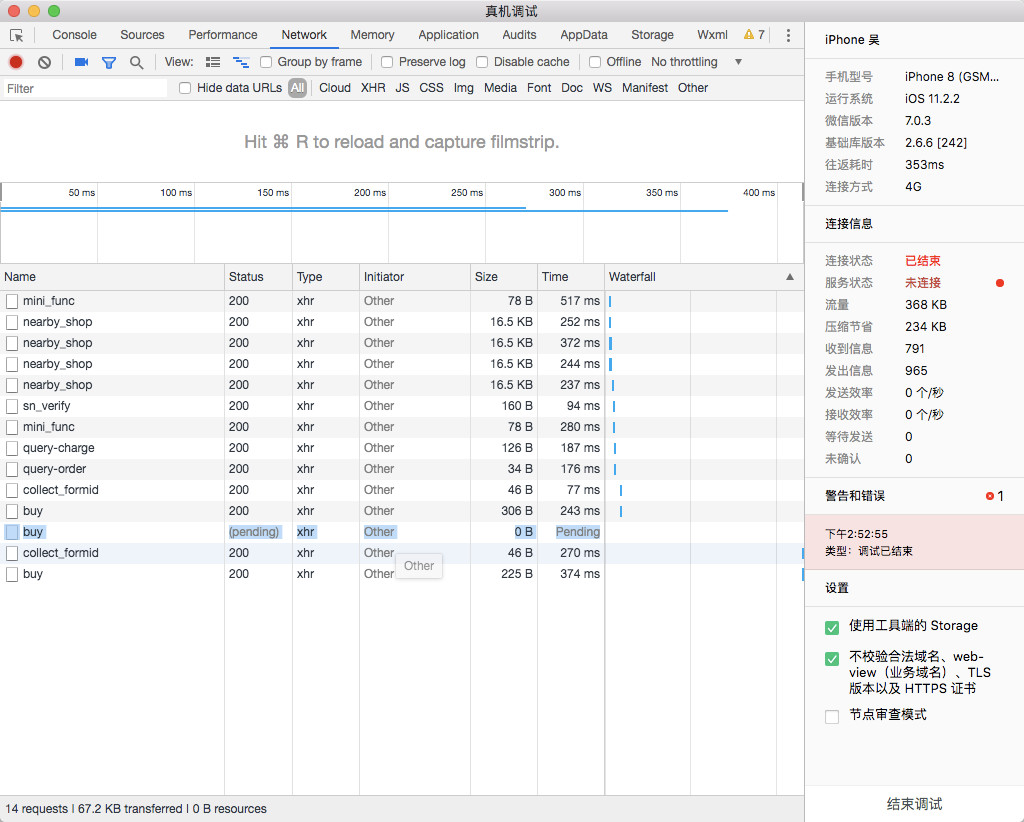The image size is (1024, 822).
Task: Sort by the Waterfall column arrow
Action: click(790, 277)
